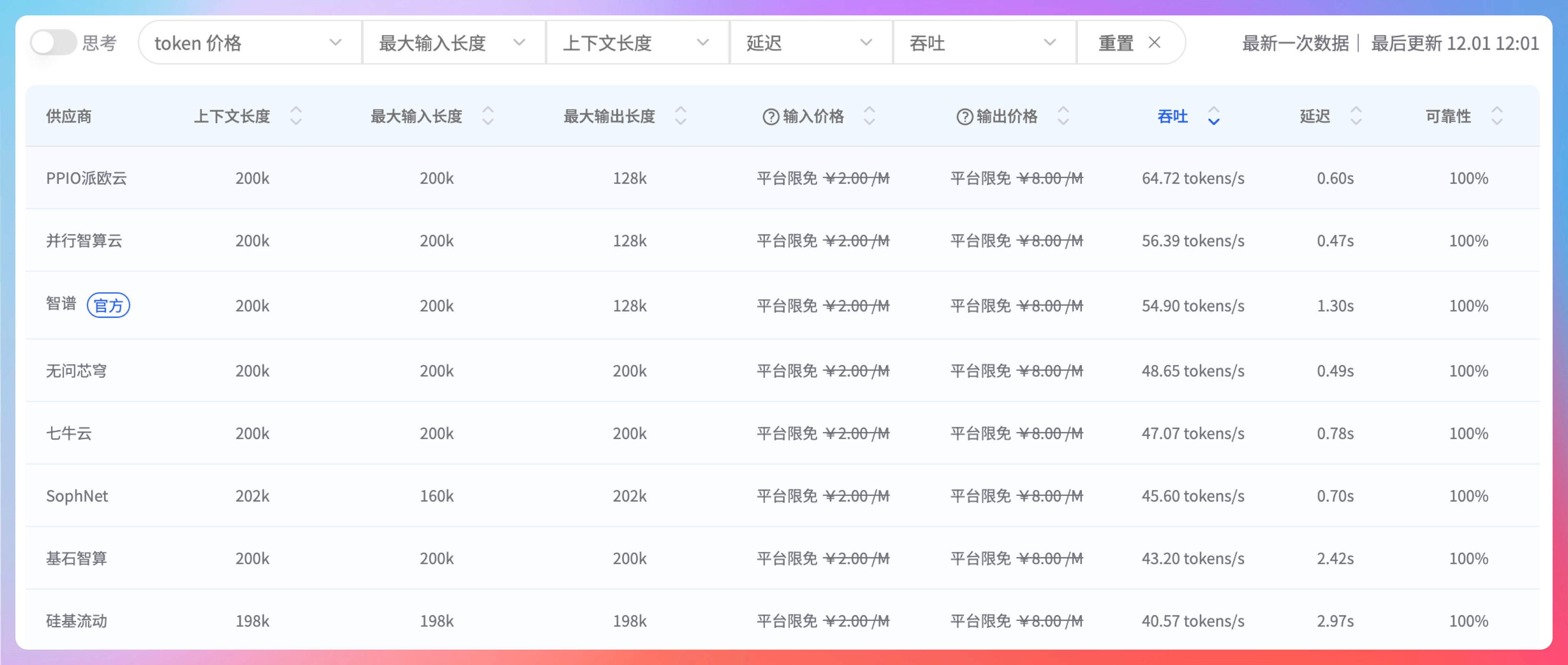Sort by 输出价格 column arrows
The image size is (1568, 665).
click(x=1063, y=116)
